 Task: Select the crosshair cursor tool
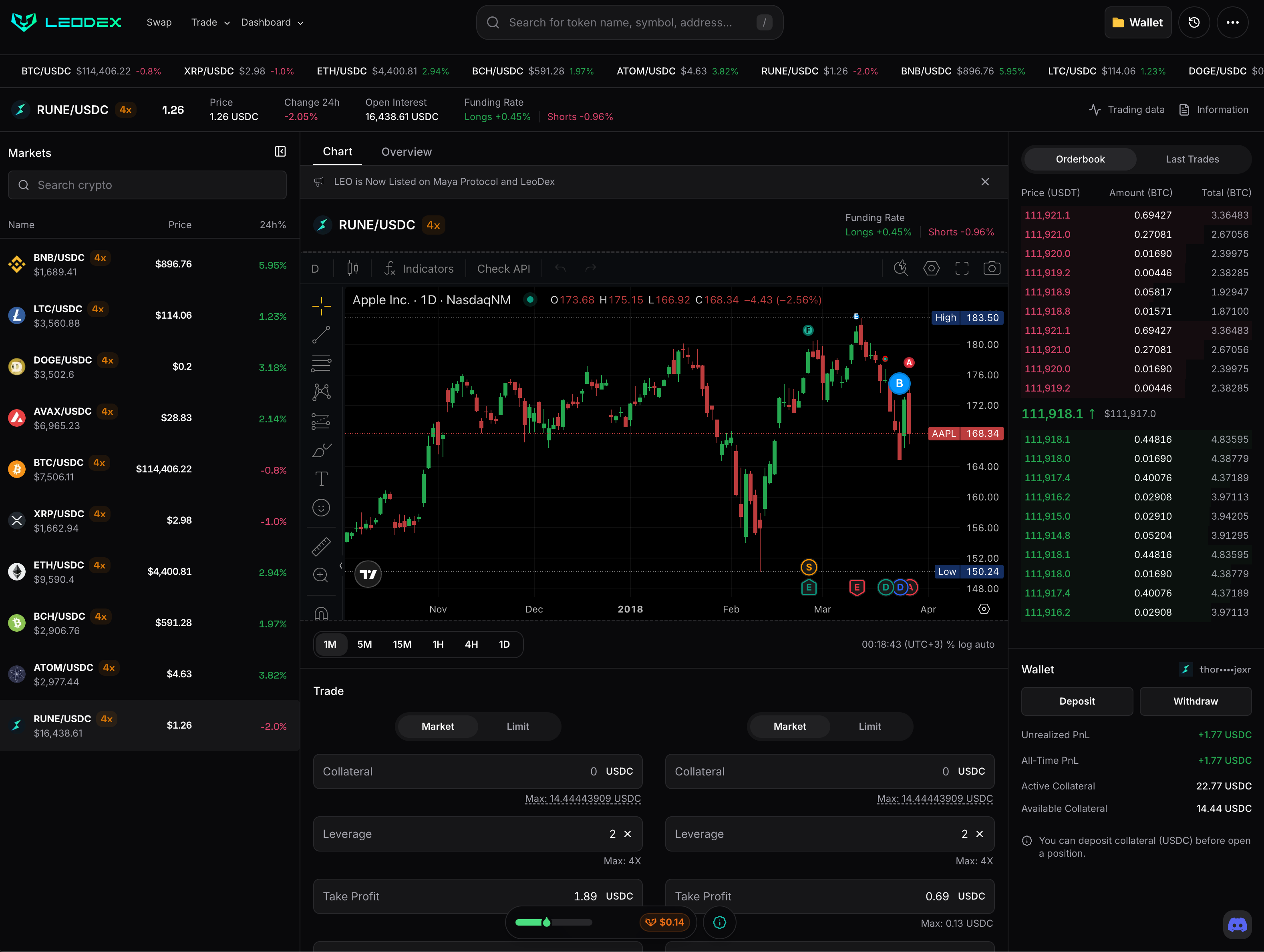coord(321,306)
